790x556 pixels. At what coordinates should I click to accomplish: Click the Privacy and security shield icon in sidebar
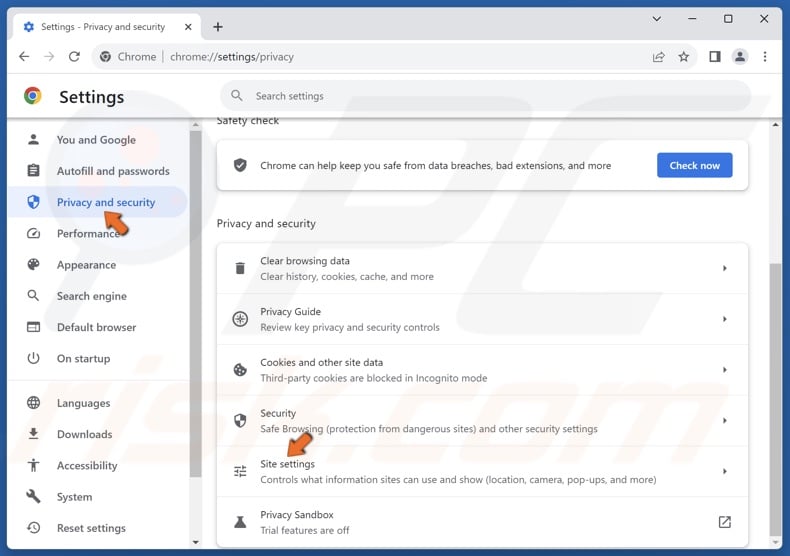[x=33, y=202]
